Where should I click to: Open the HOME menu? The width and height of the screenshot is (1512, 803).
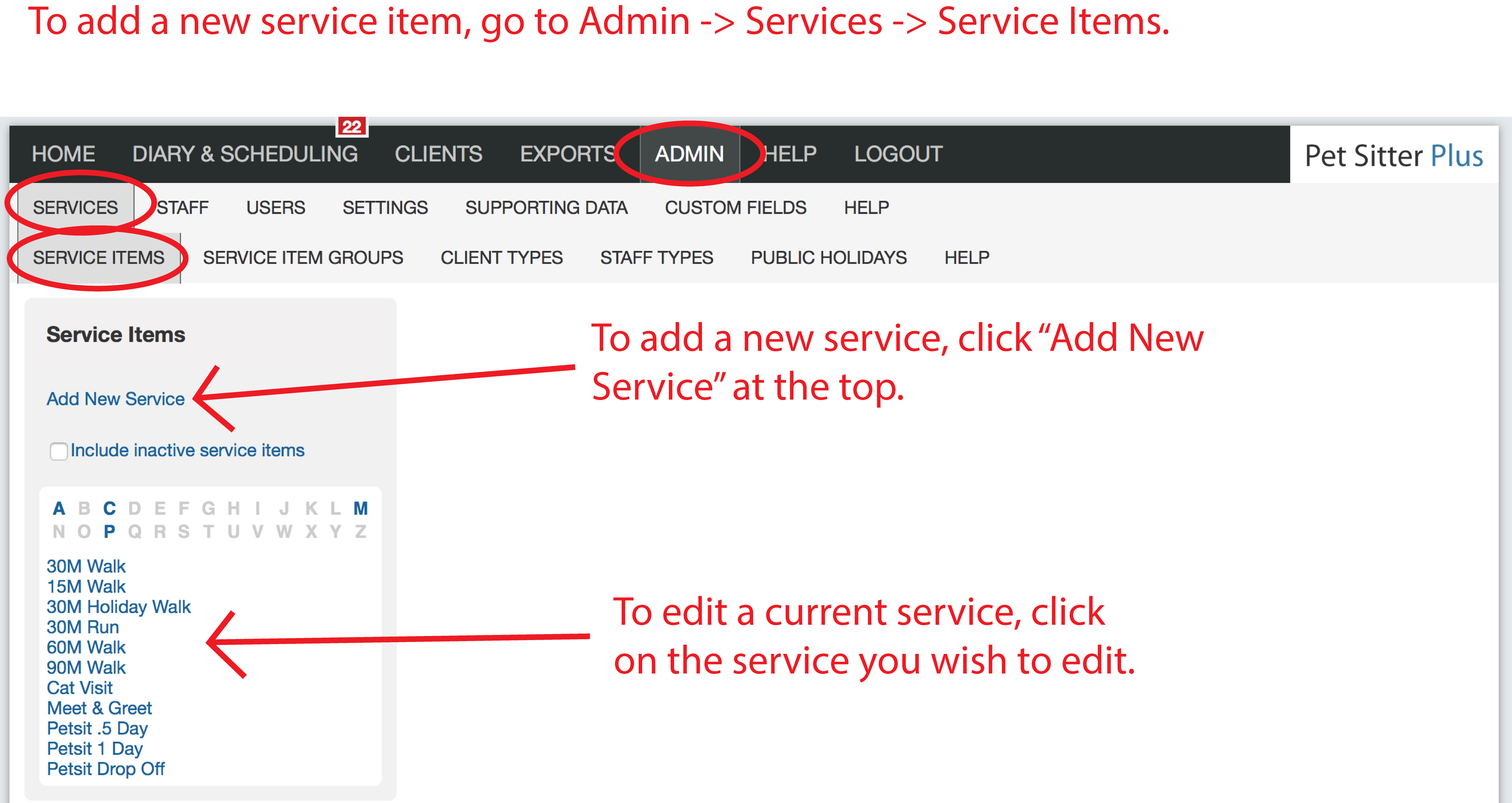[63, 154]
